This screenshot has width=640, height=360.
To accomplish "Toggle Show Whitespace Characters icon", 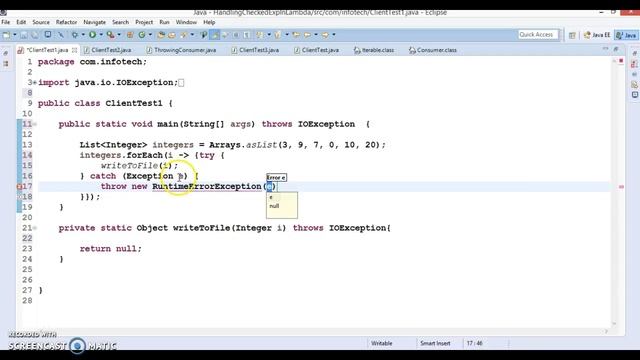I will (x=247, y=35).
